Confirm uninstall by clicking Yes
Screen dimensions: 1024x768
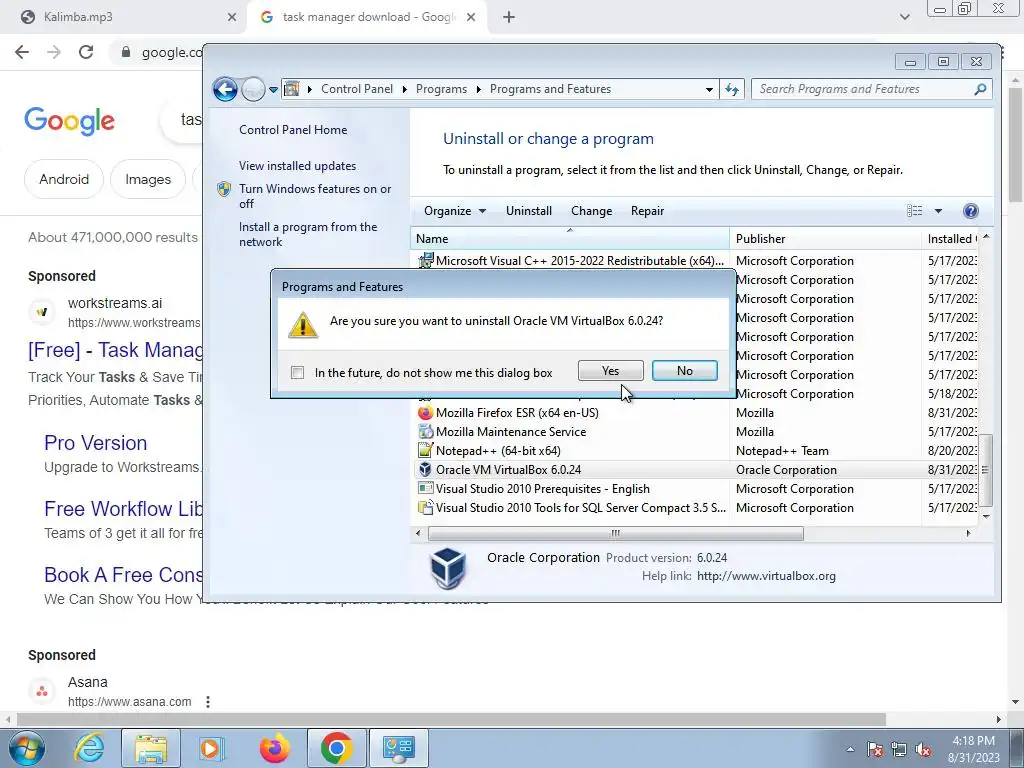[610, 371]
